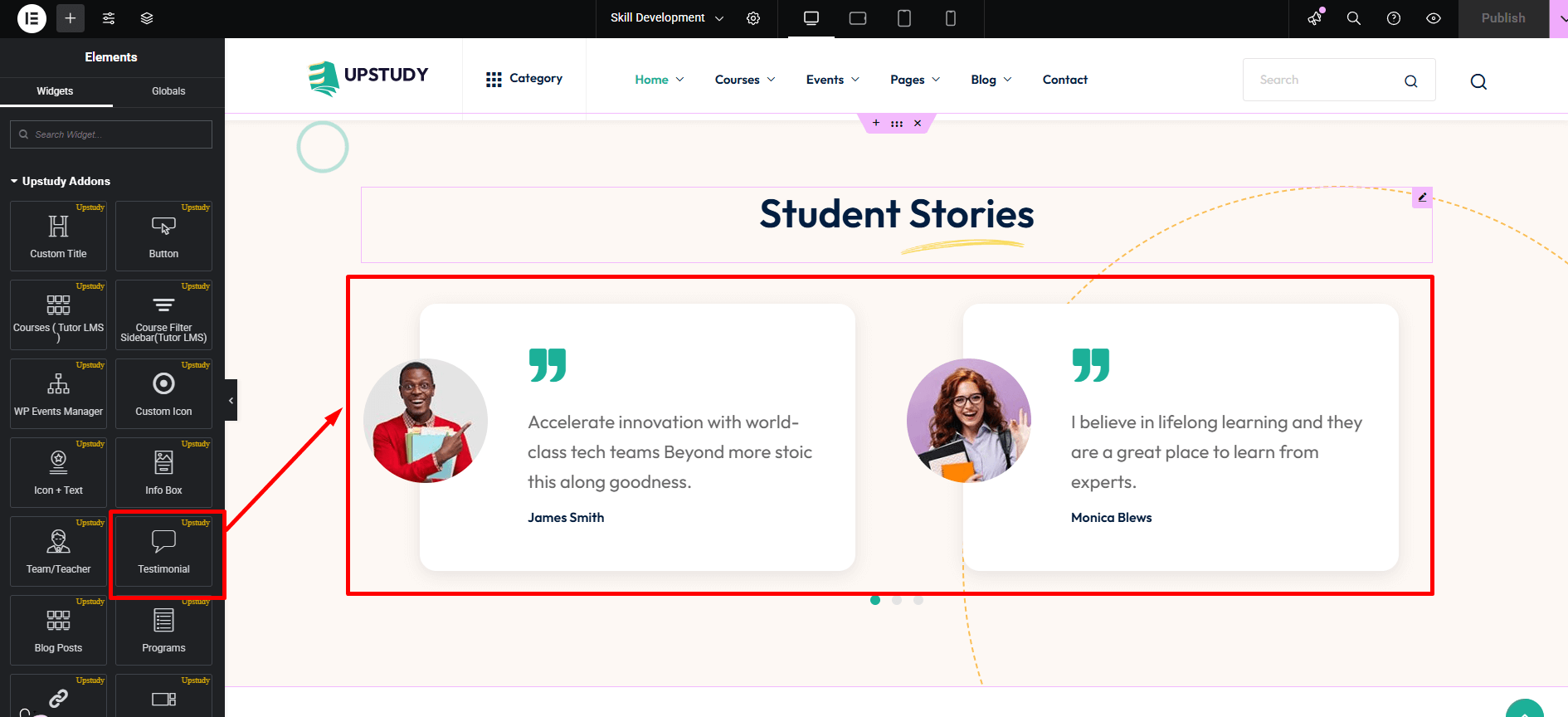Click James Smith's profile photo
The image size is (1568, 717).
coord(426,421)
